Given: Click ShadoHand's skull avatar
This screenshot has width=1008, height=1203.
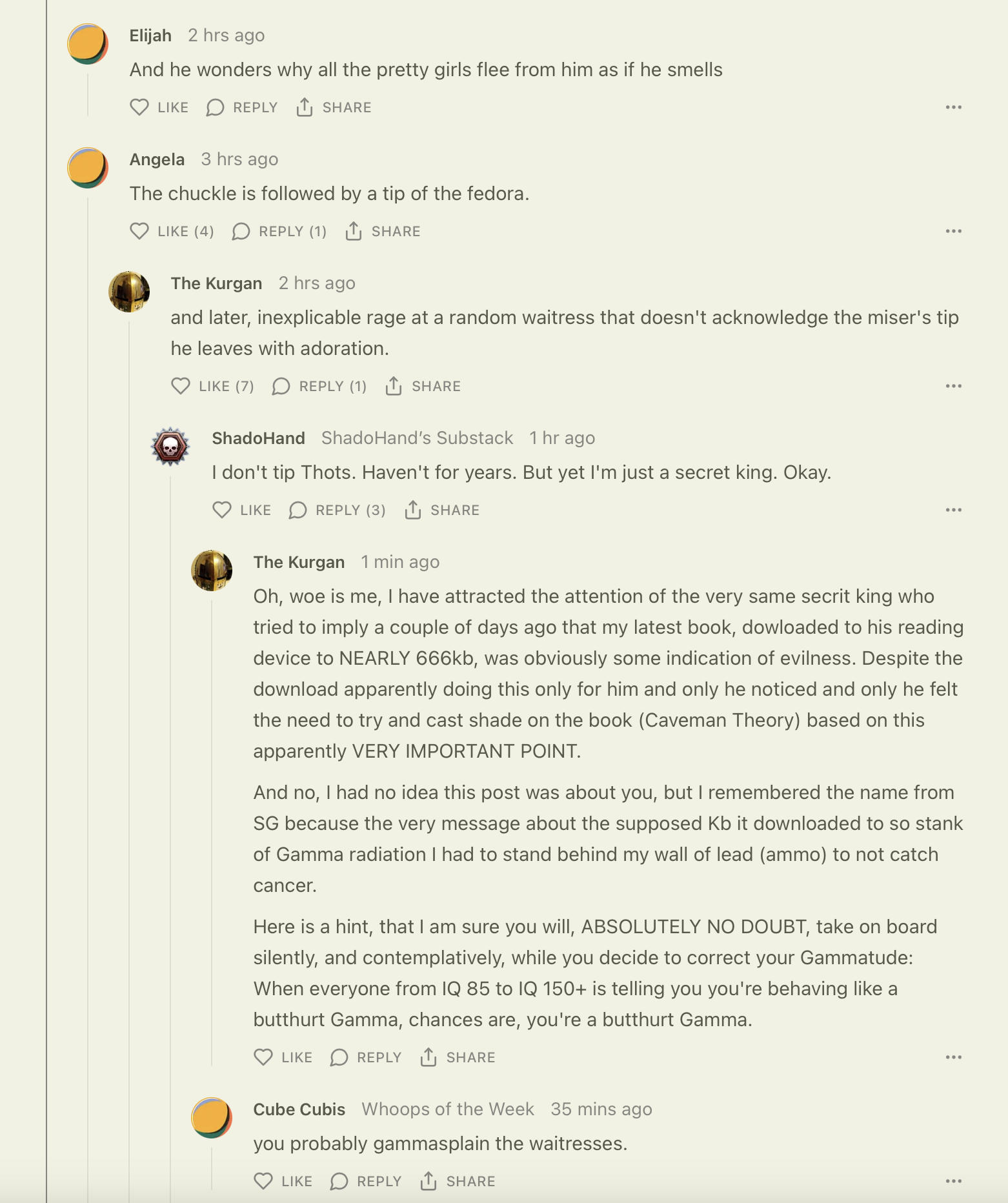Looking at the screenshot, I should tap(170, 447).
